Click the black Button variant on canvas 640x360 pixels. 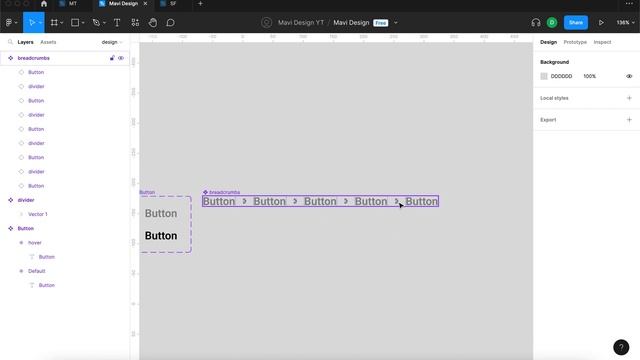click(161, 236)
